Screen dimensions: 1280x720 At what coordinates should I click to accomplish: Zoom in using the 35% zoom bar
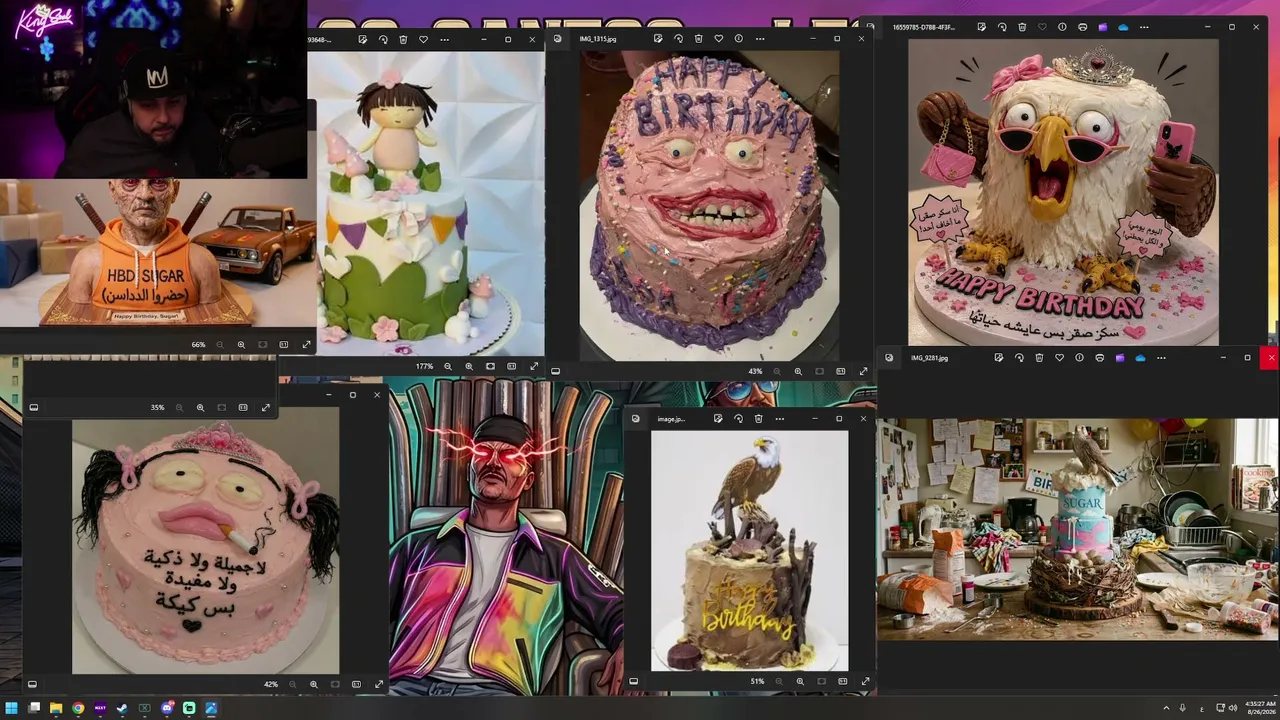coord(200,408)
